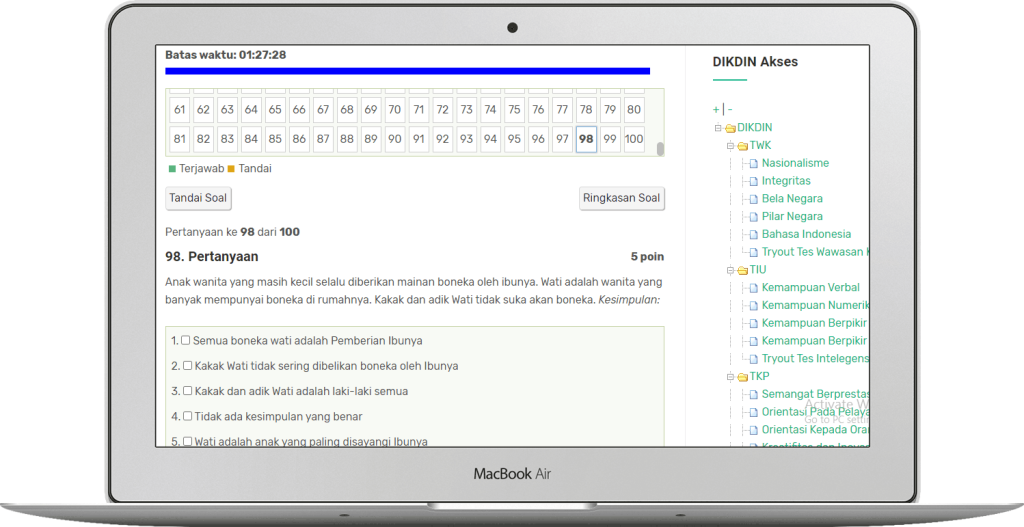The width and height of the screenshot is (1024, 527).
Task: Open the Bela Negara topic
Action: click(x=792, y=198)
